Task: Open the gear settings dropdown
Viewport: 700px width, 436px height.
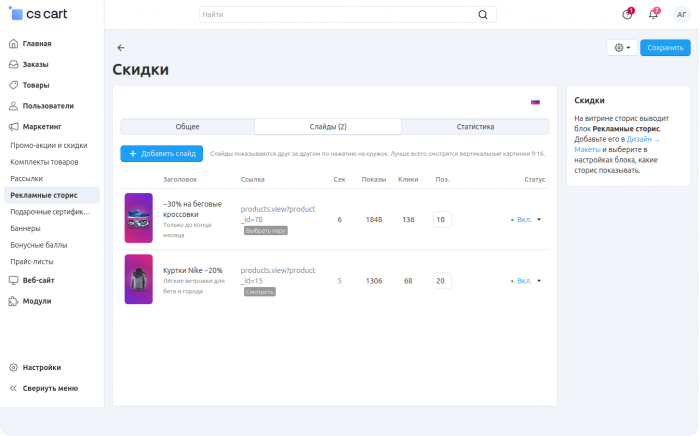Action: coord(622,48)
